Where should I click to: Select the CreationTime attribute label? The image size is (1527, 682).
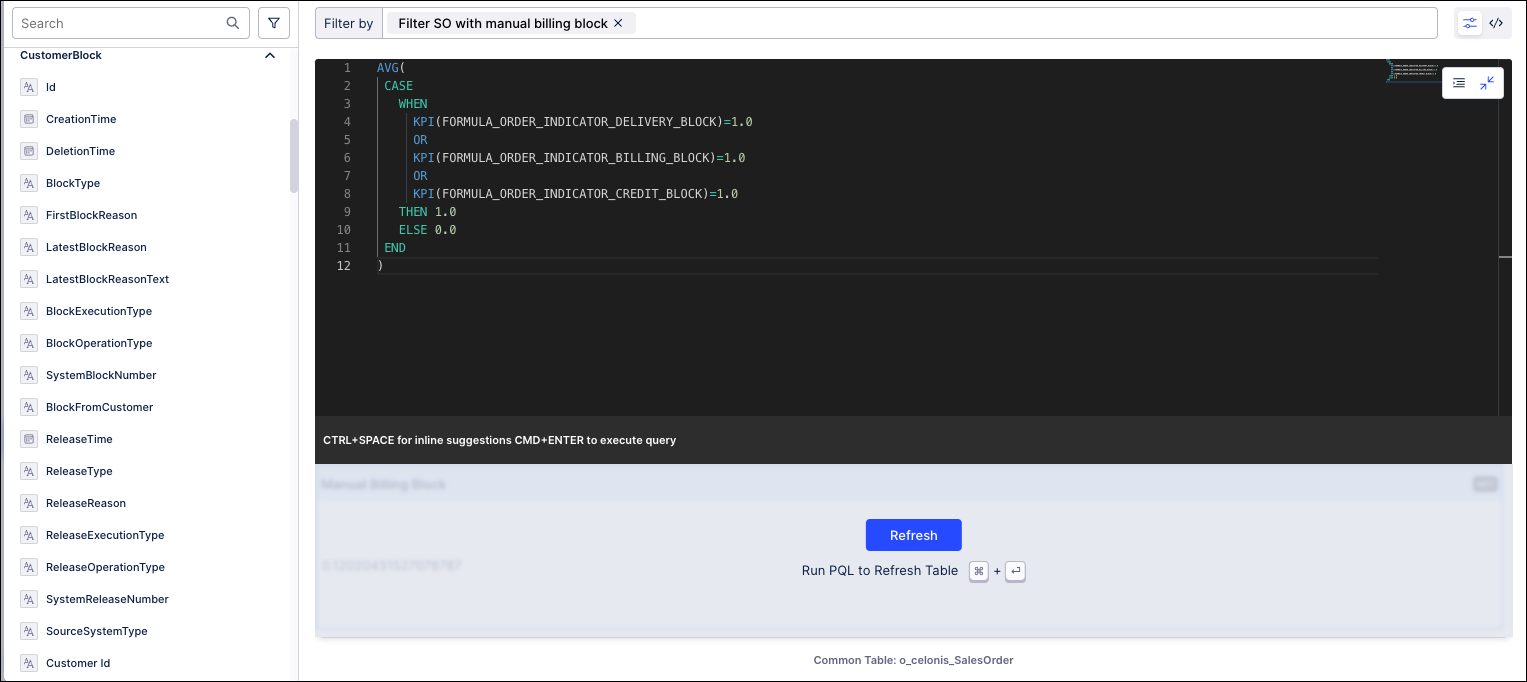(x=81, y=119)
